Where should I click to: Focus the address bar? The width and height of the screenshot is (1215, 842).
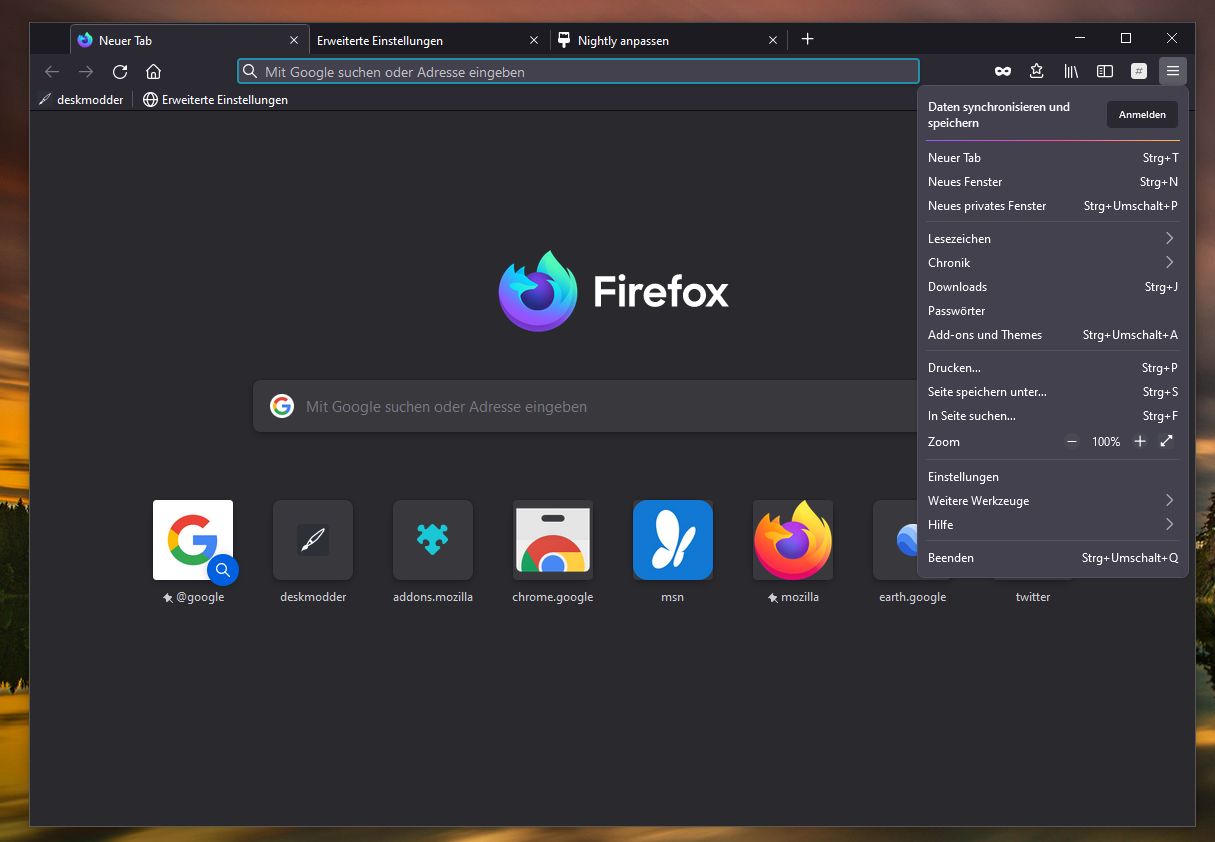click(578, 71)
